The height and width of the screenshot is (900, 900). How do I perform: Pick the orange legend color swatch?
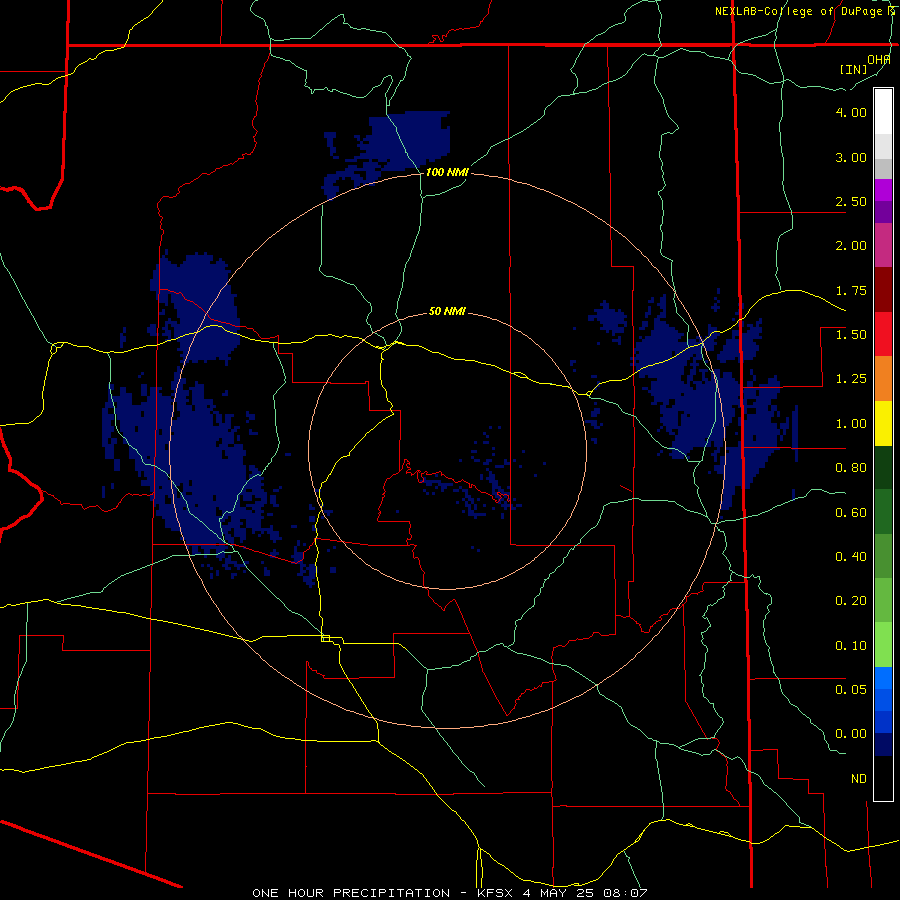(883, 379)
